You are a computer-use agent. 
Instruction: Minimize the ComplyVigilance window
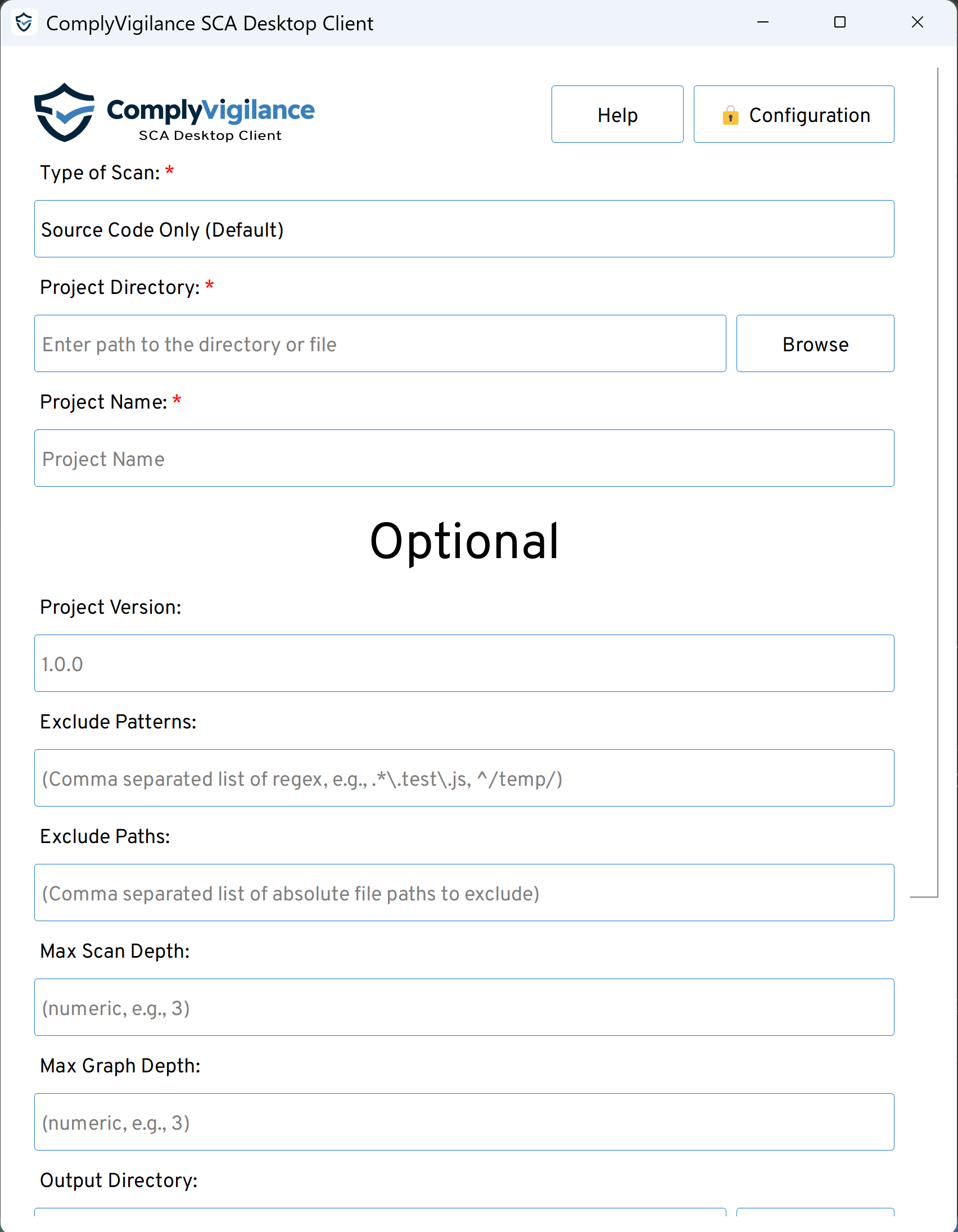point(762,22)
